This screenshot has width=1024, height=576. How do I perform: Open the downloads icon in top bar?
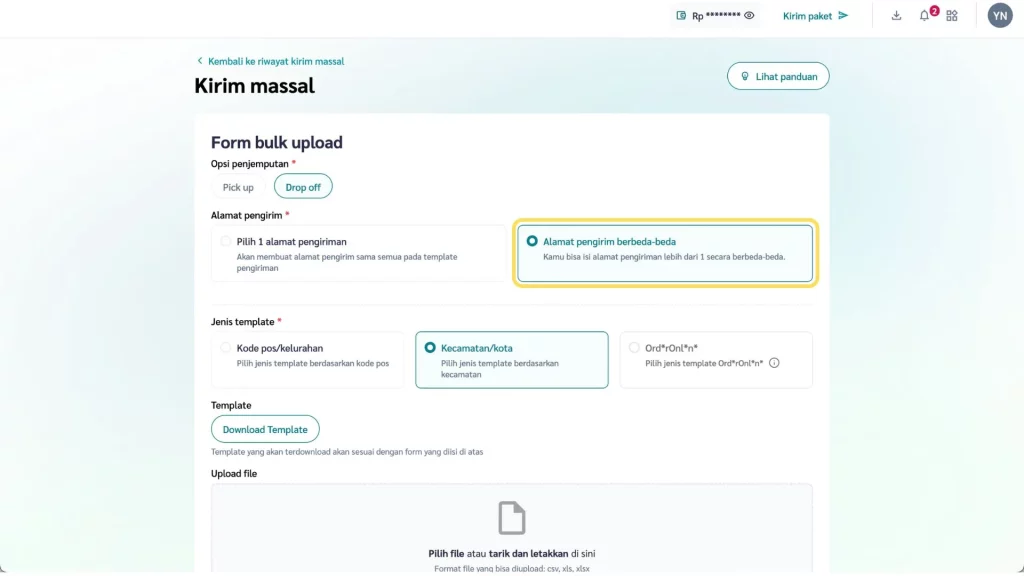point(896,16)
